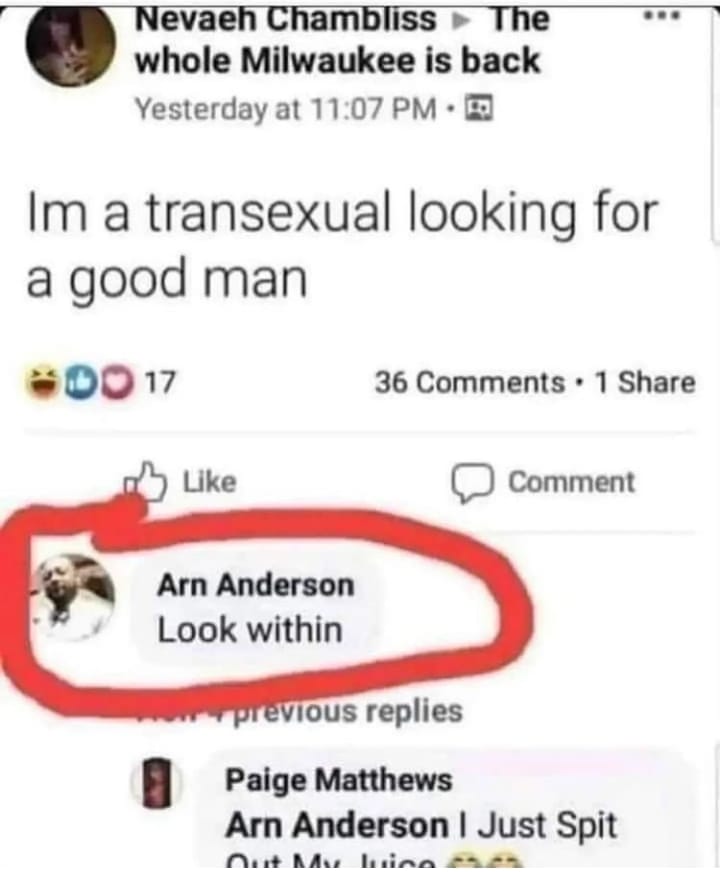Image resolution: width=720 pixels, height=872 pixels.
Task: Open the Nevaeh Chambliss name link
Action: coord(286,19)
